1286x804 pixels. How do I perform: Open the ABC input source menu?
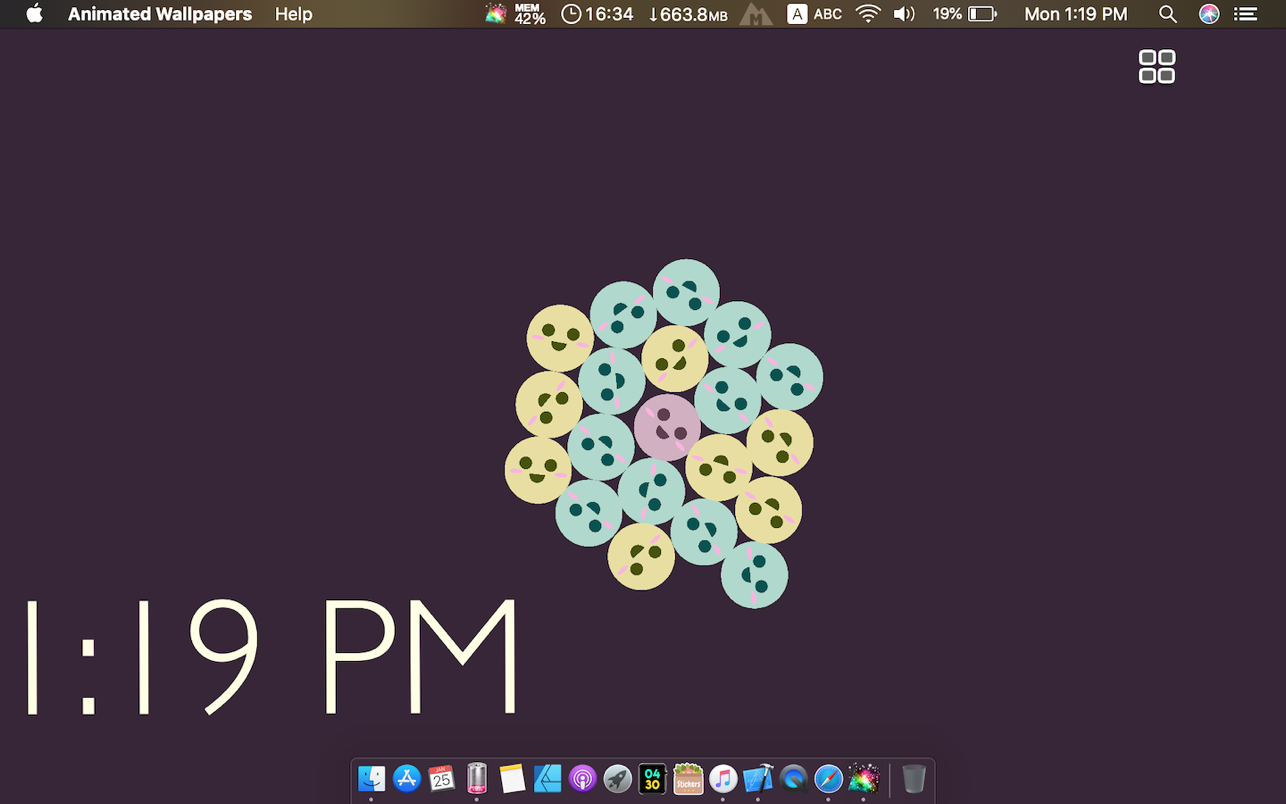815,14
